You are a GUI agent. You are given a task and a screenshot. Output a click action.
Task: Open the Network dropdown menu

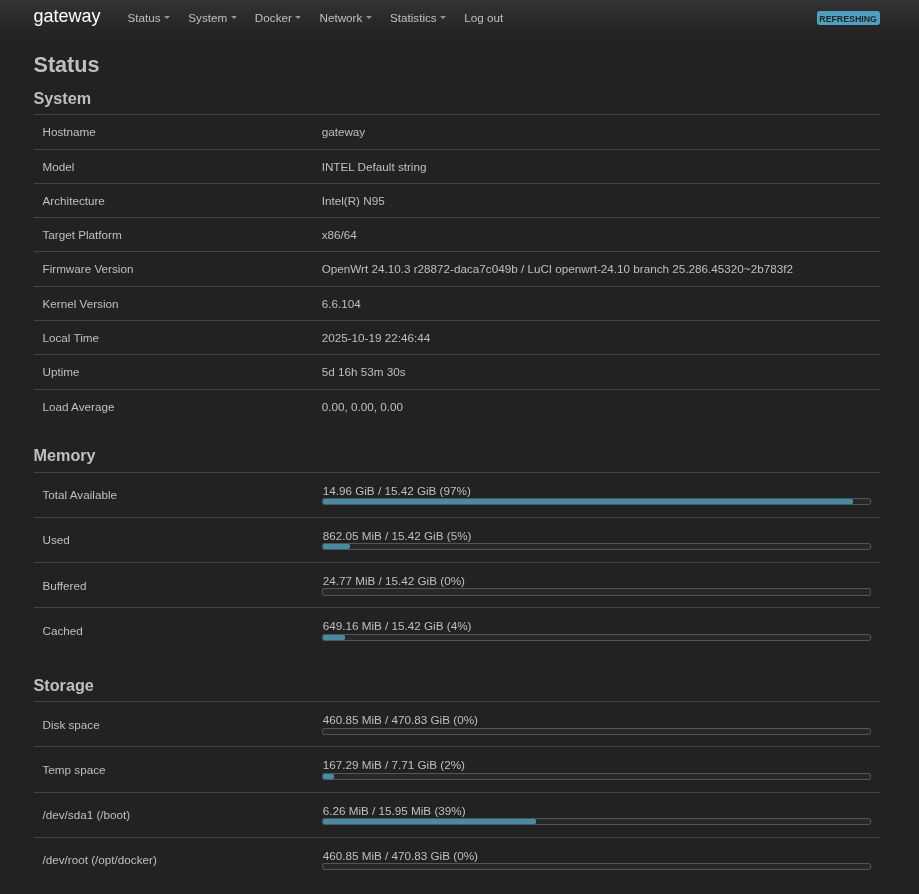click(345, 18)
